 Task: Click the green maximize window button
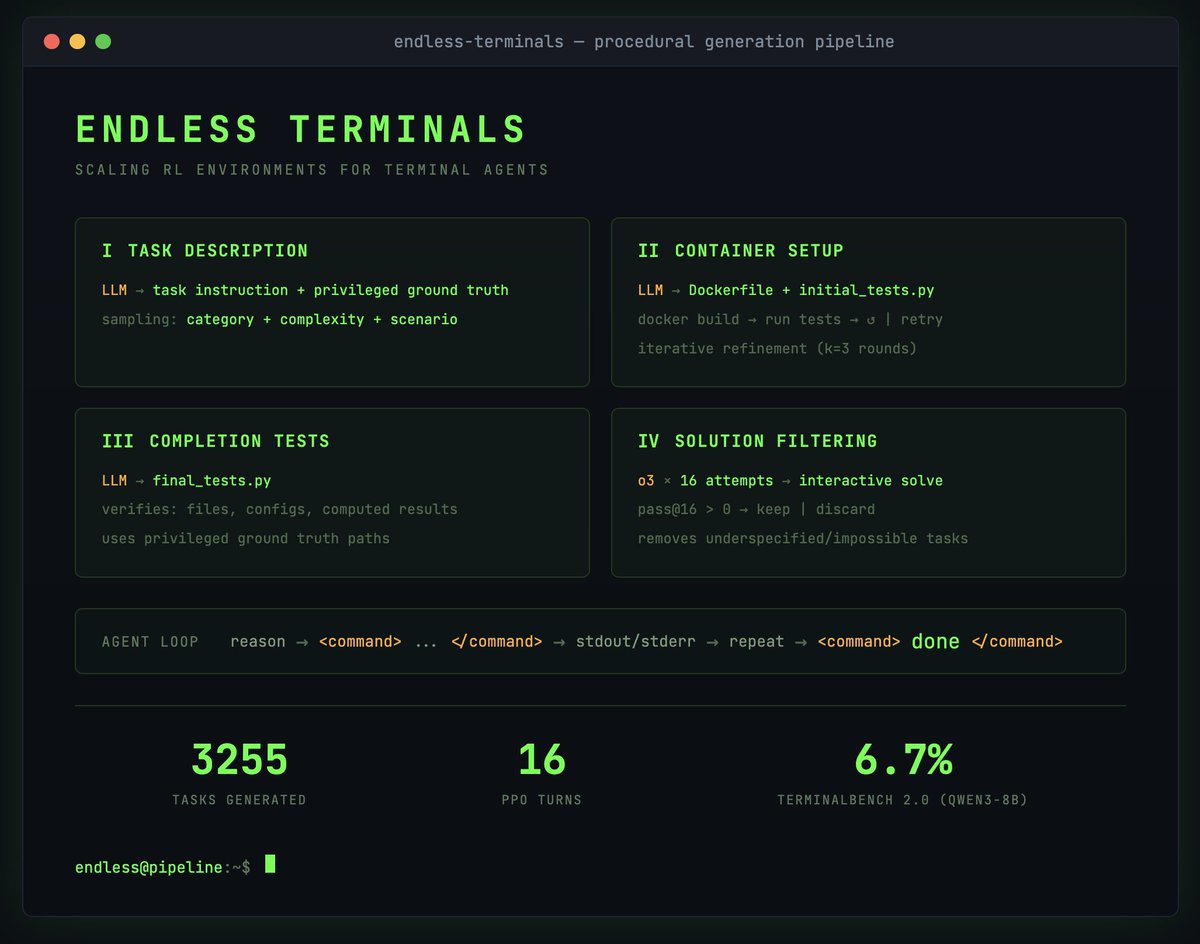coord(103,41)
